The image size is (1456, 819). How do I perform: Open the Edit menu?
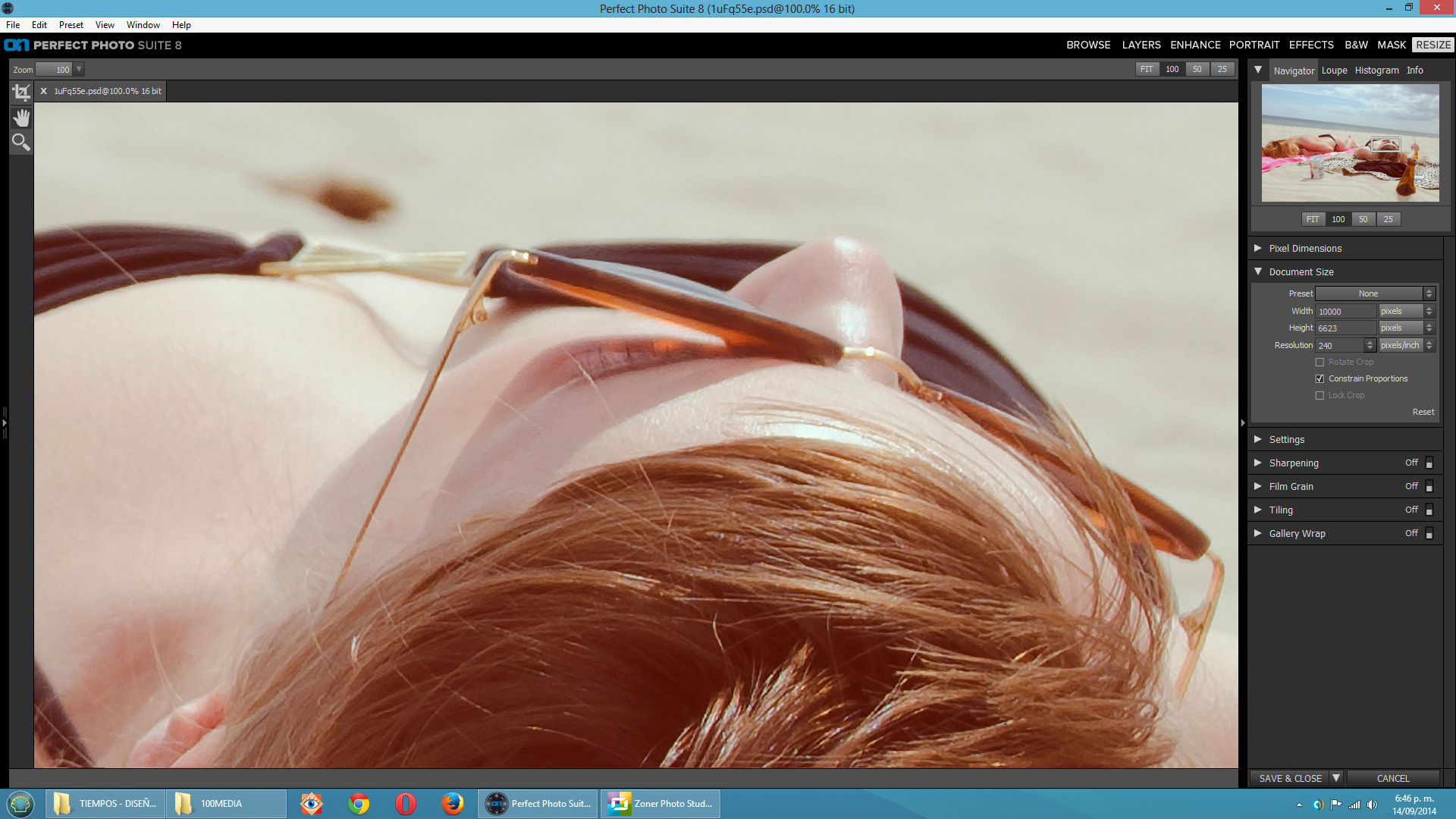(x=39, y=25)
